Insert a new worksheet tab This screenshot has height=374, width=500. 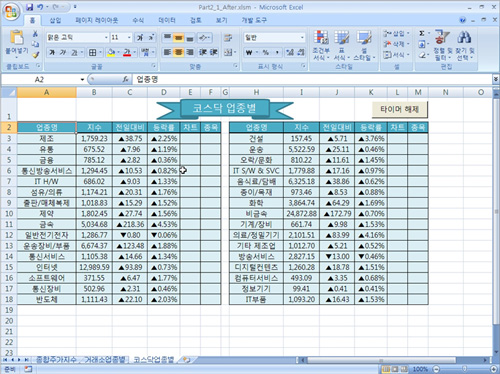pos(186,360)
